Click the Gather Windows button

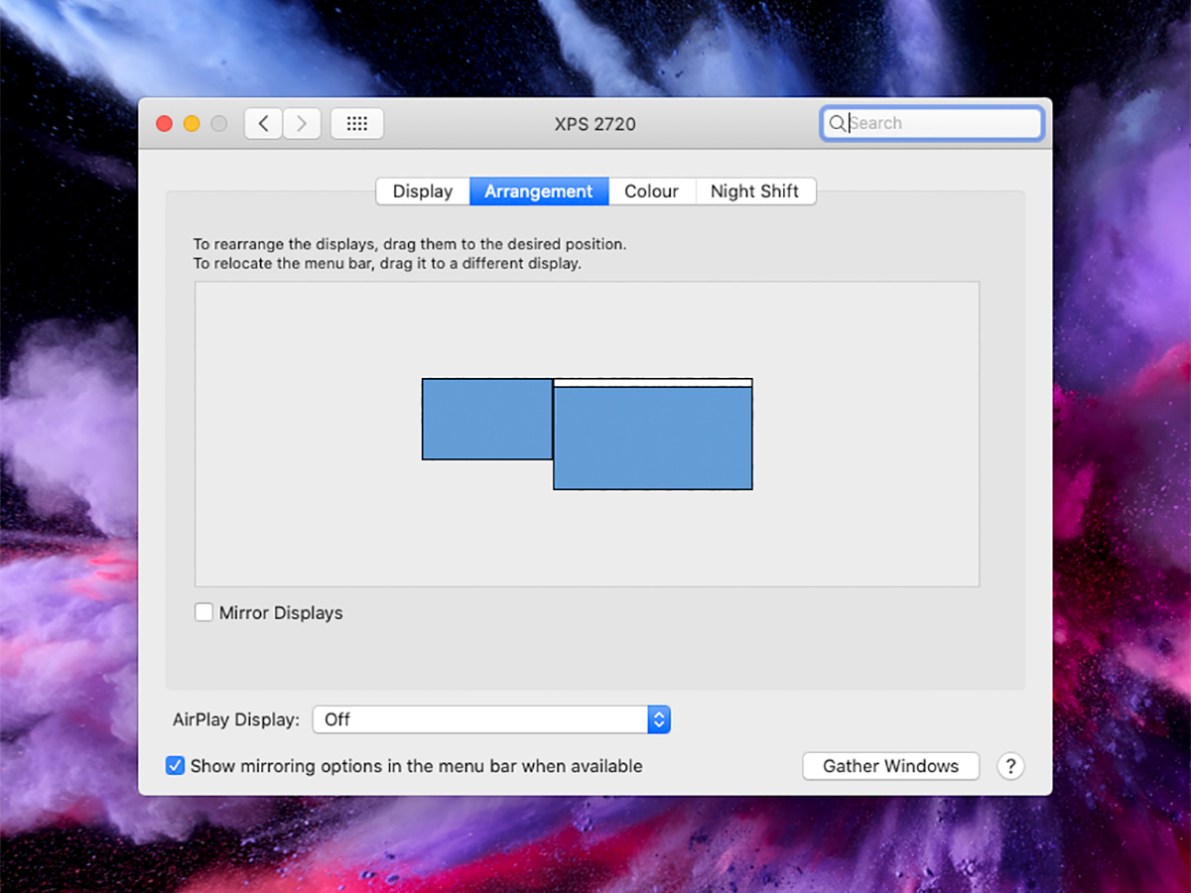(x=890, y=766)
